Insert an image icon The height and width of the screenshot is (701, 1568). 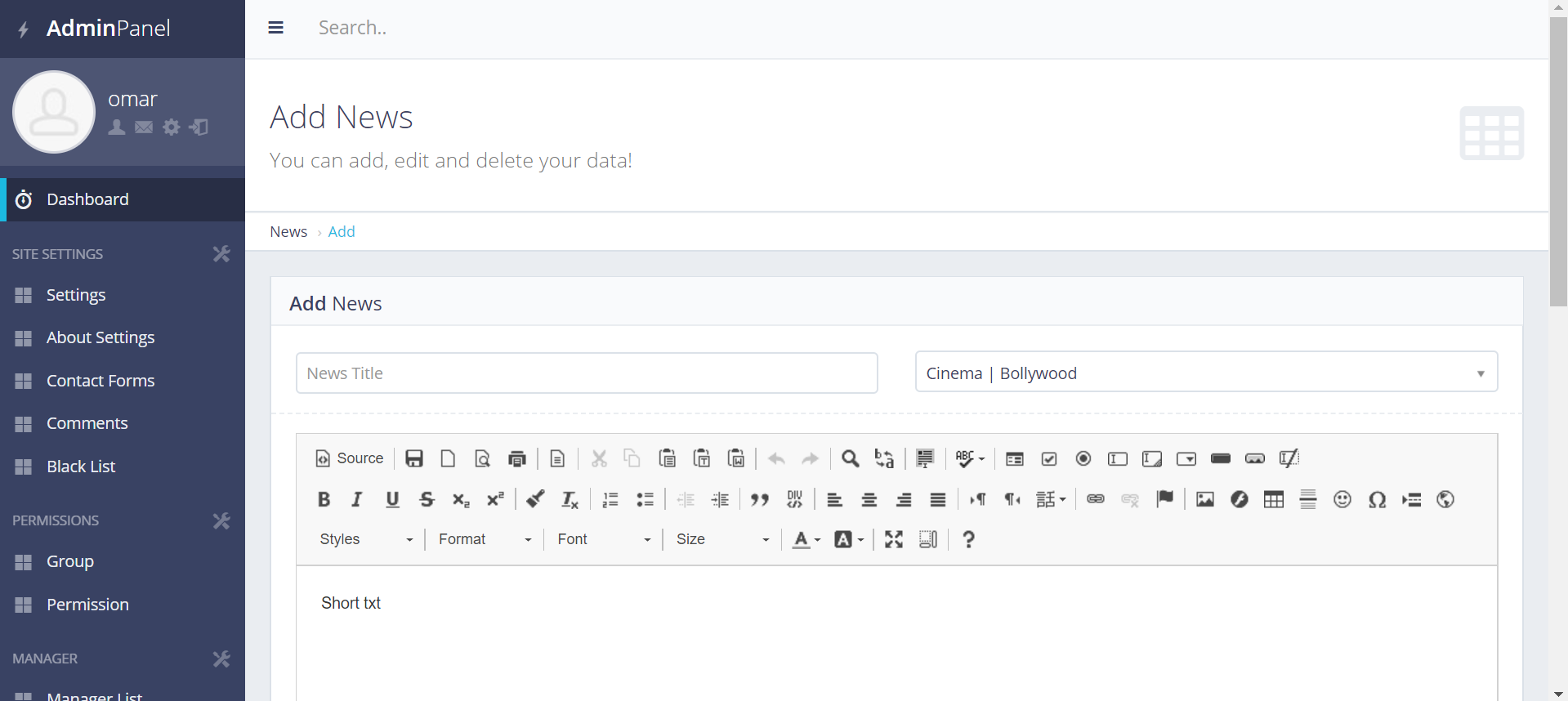[x=1205, y=499]
